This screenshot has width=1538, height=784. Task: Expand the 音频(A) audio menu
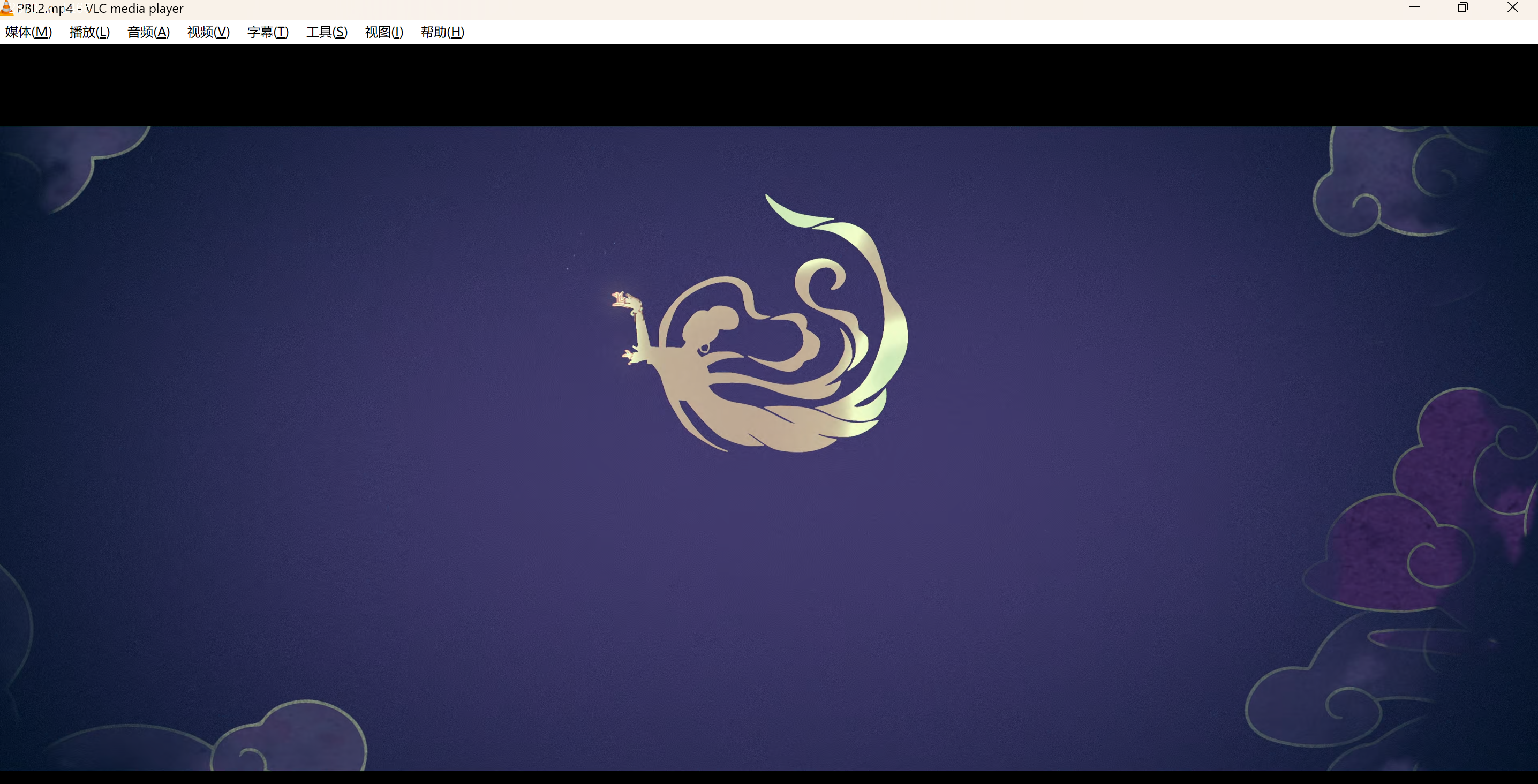(149, 32)
